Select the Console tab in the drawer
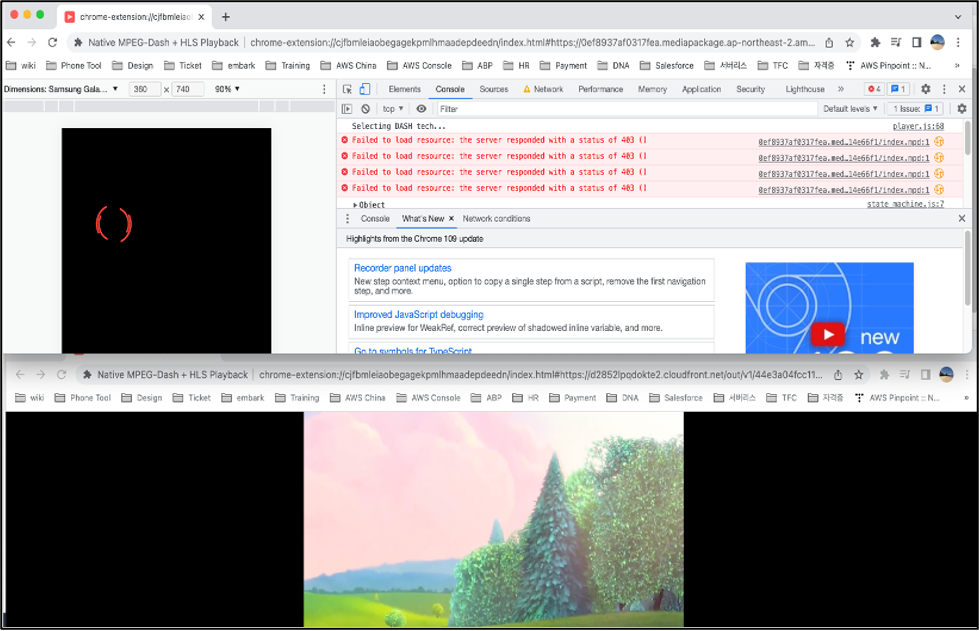Screen dimensions: 979x631 pos(375,218)
